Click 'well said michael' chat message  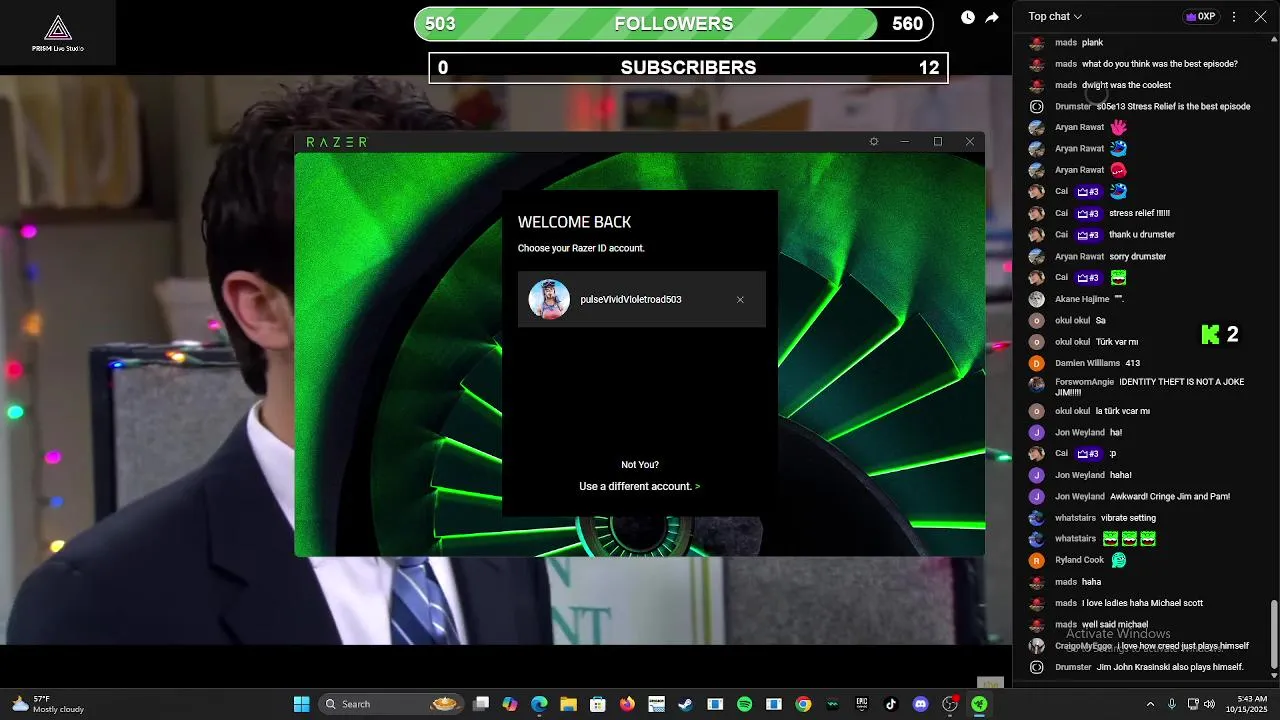tap(1115, 624)
